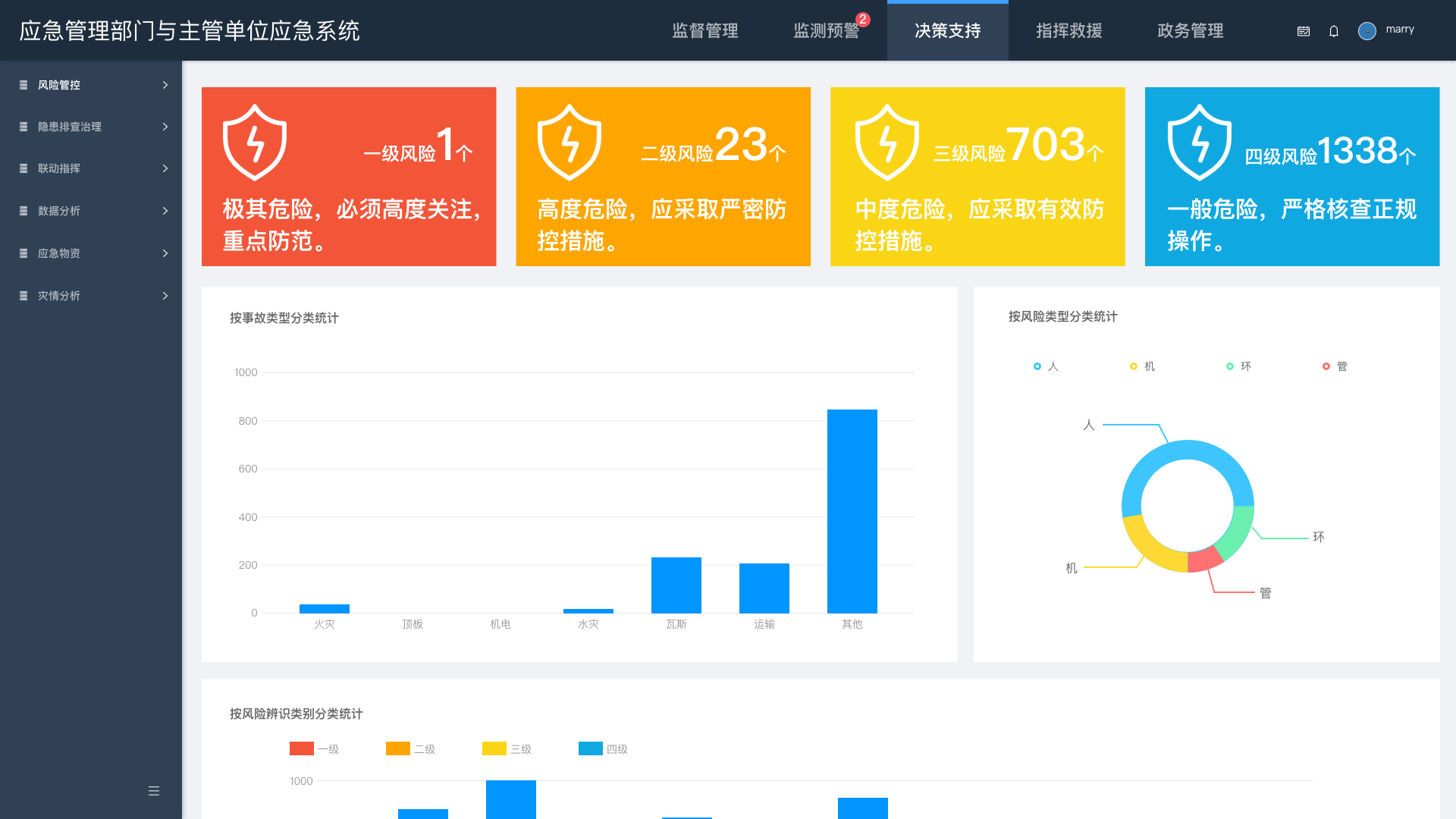Click the notification bell icon
Viewport: 1456px width, 819px height.
(1334, 31)
